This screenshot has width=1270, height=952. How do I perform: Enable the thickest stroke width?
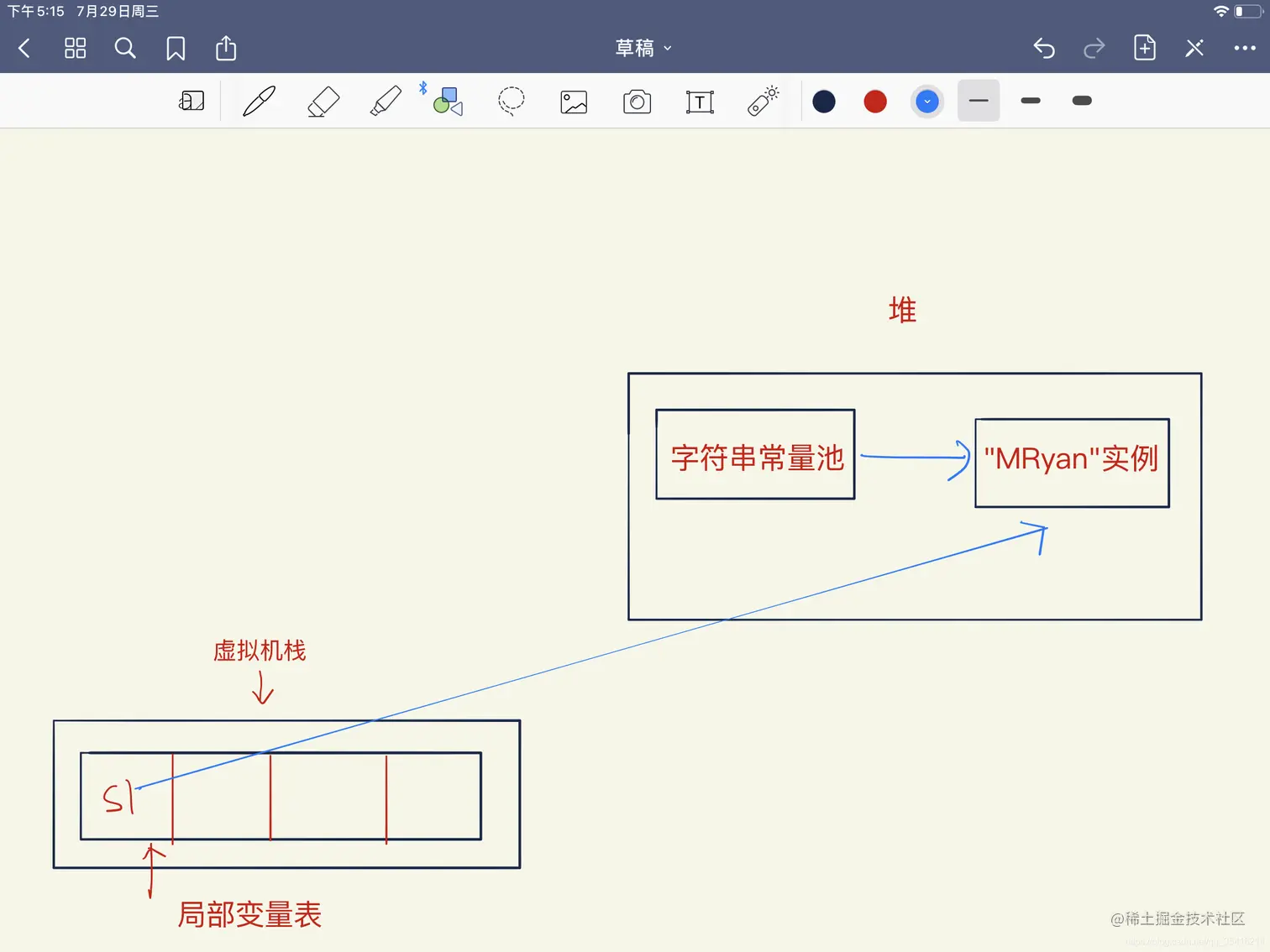[x=1081, y=101]
